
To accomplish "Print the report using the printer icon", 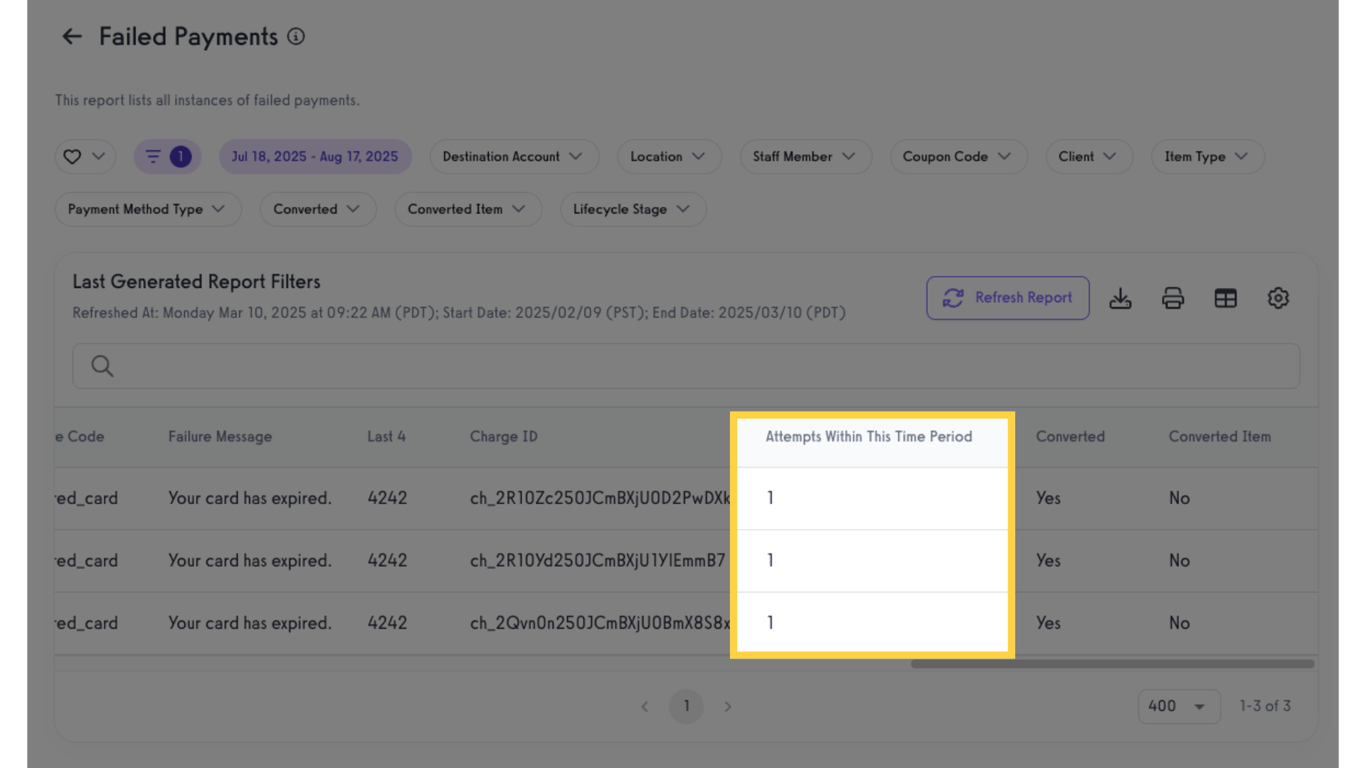I will click(x=1173, y=298).
